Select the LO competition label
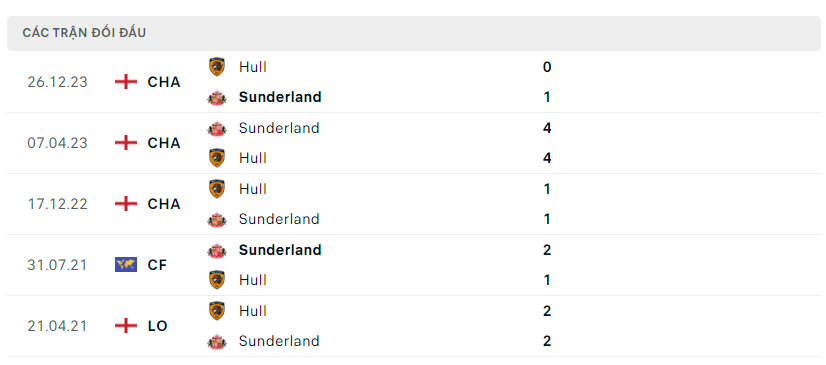Viewport: 826px width, 365px height. pyautogui.click(x=158, y=326)
